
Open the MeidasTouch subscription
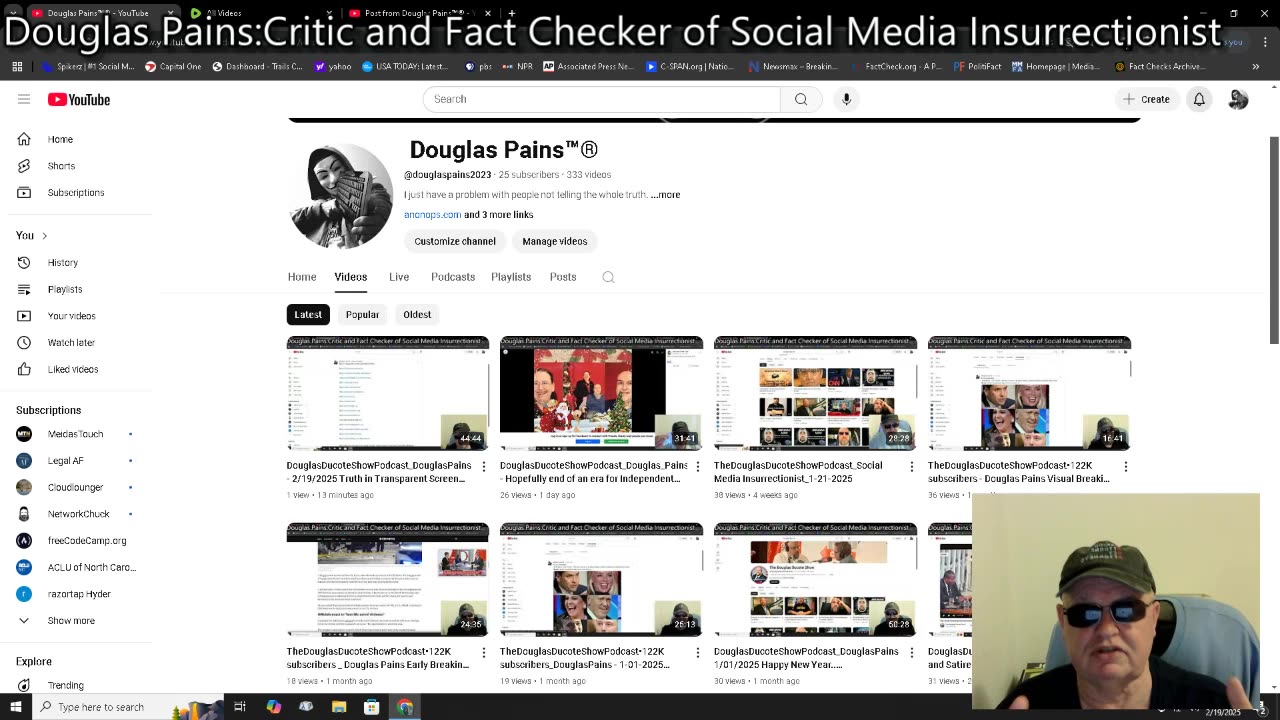78,434
